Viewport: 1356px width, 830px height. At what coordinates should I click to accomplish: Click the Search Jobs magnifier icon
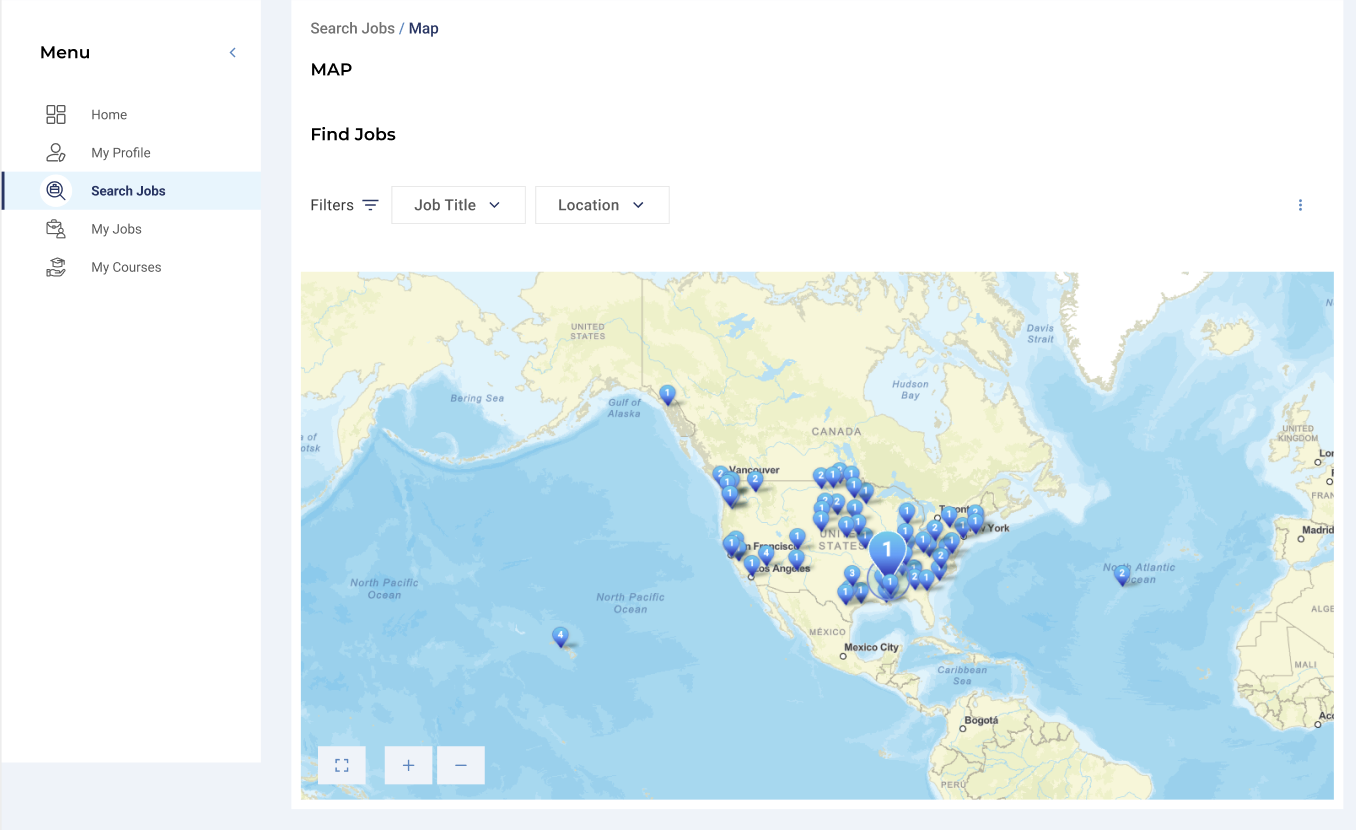56,191
